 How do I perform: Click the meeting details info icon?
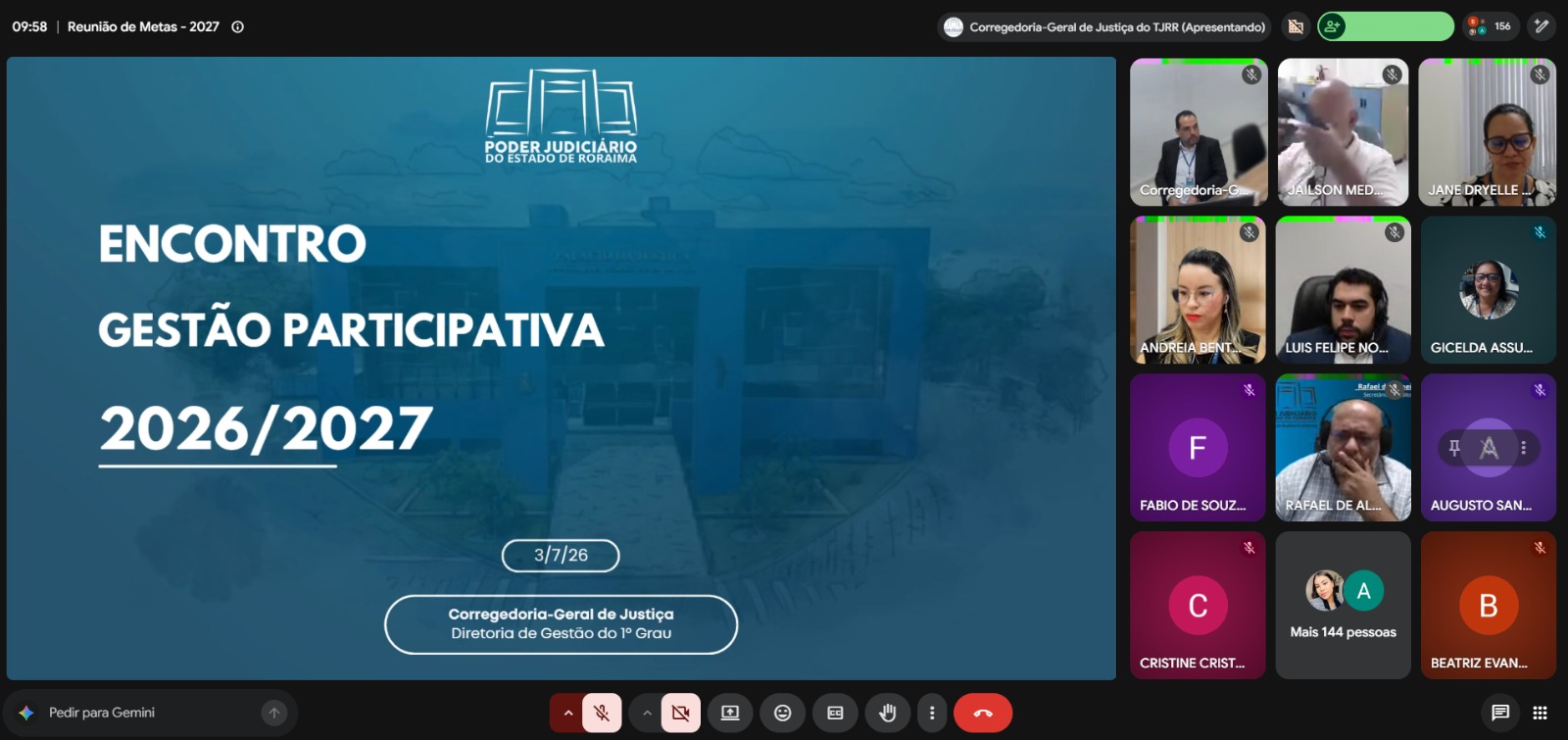(237, 26)
